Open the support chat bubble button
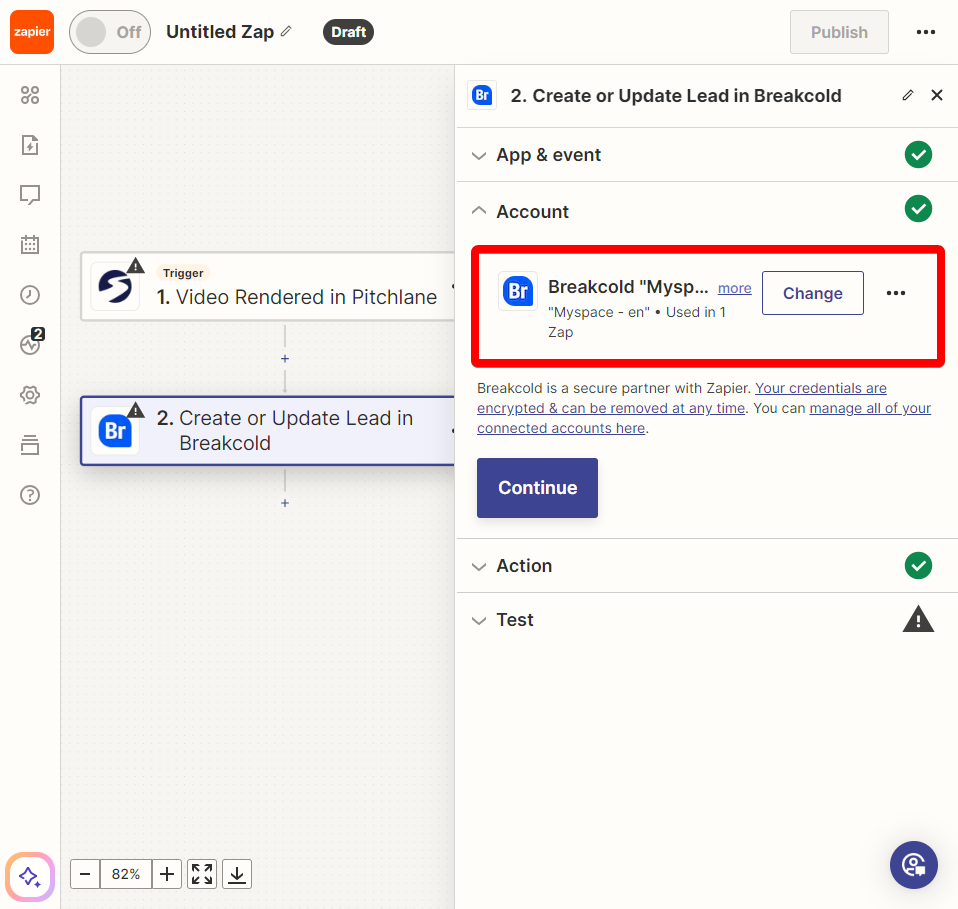Screen dimensions: 958x909 913,865
